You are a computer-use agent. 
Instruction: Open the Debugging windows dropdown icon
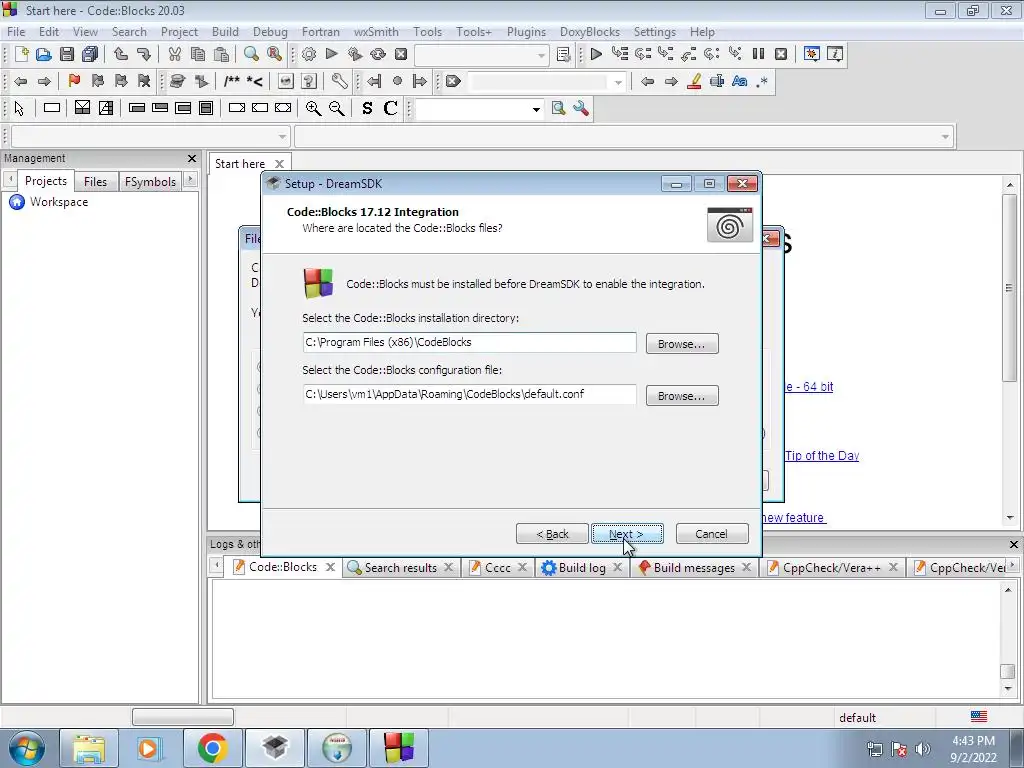[x=812, y=54]
